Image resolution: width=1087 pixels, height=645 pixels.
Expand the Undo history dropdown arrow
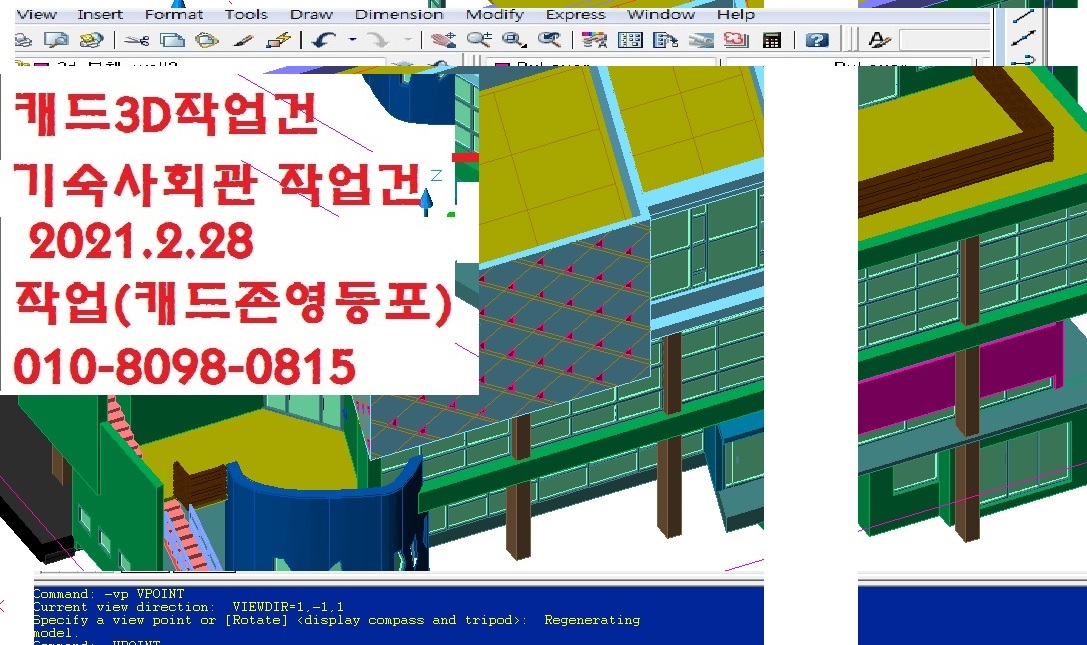352,40
